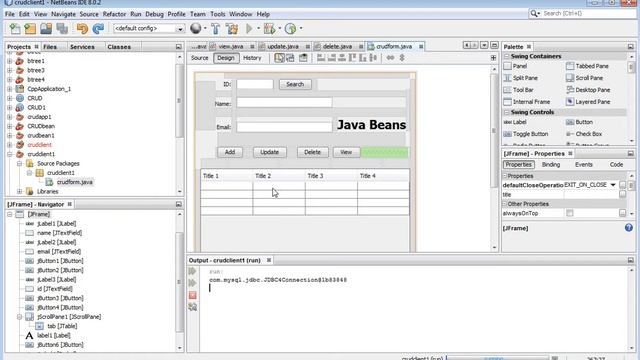Click Change horizontal resizability icon

click(x=390, y=58)
